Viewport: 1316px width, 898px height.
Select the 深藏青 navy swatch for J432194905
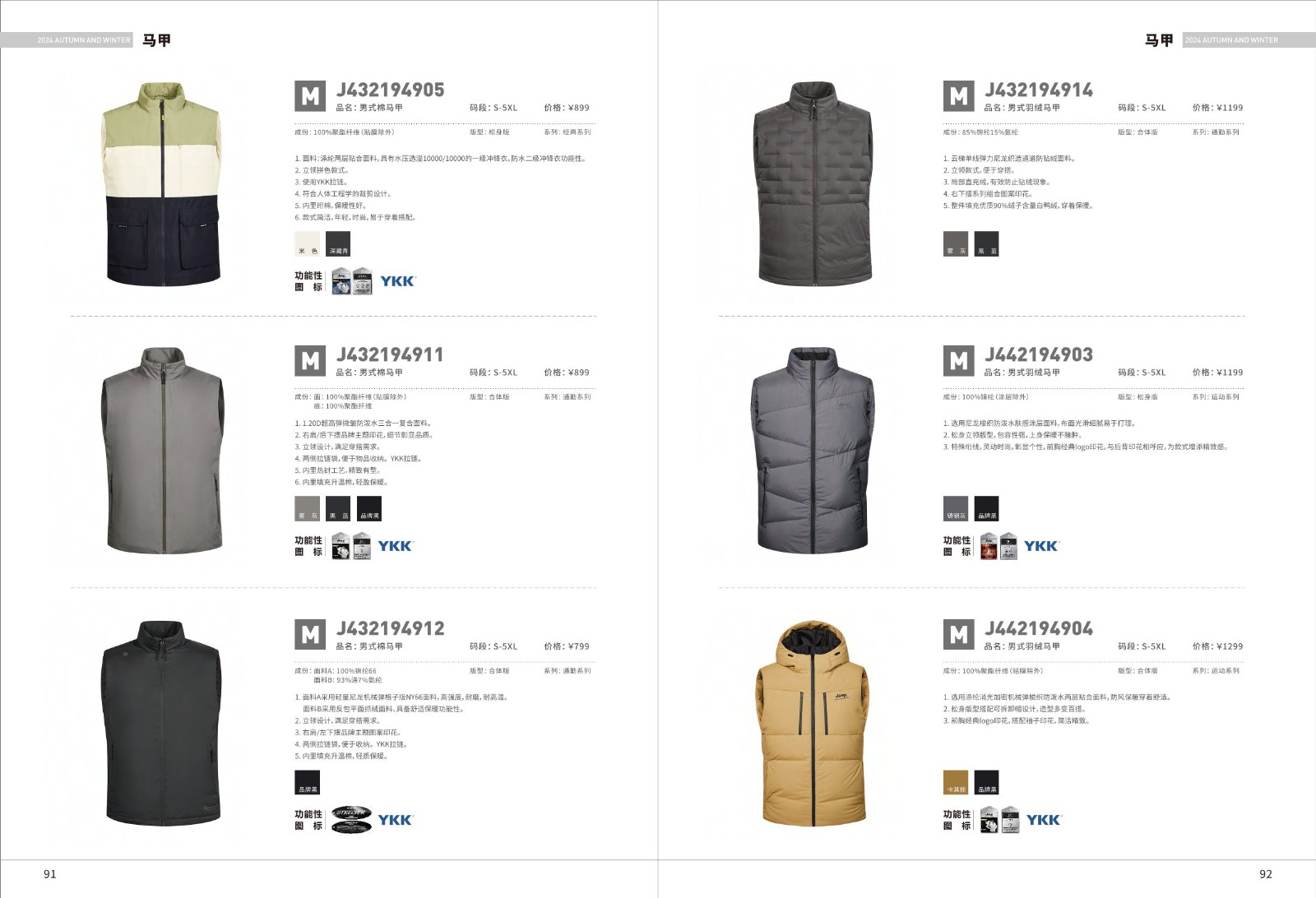pyautogui.click(x=338, y=244)
